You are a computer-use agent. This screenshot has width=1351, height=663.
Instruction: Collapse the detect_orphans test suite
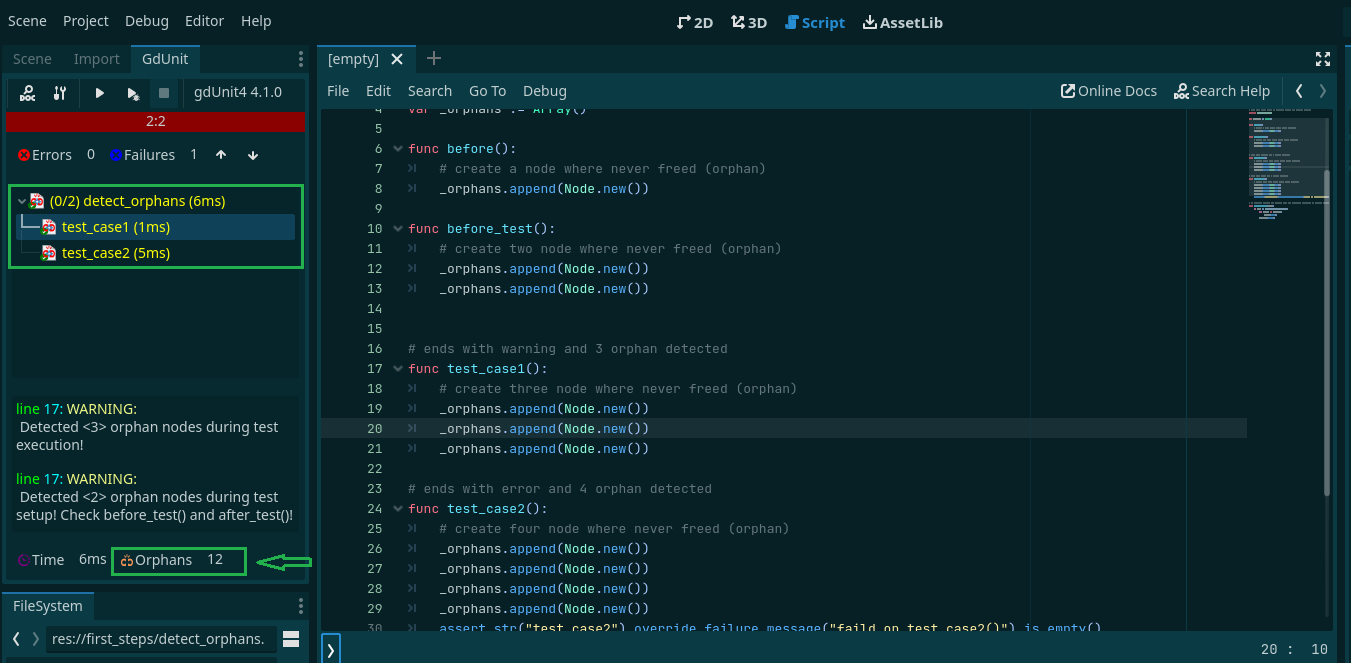click(22, 201)
